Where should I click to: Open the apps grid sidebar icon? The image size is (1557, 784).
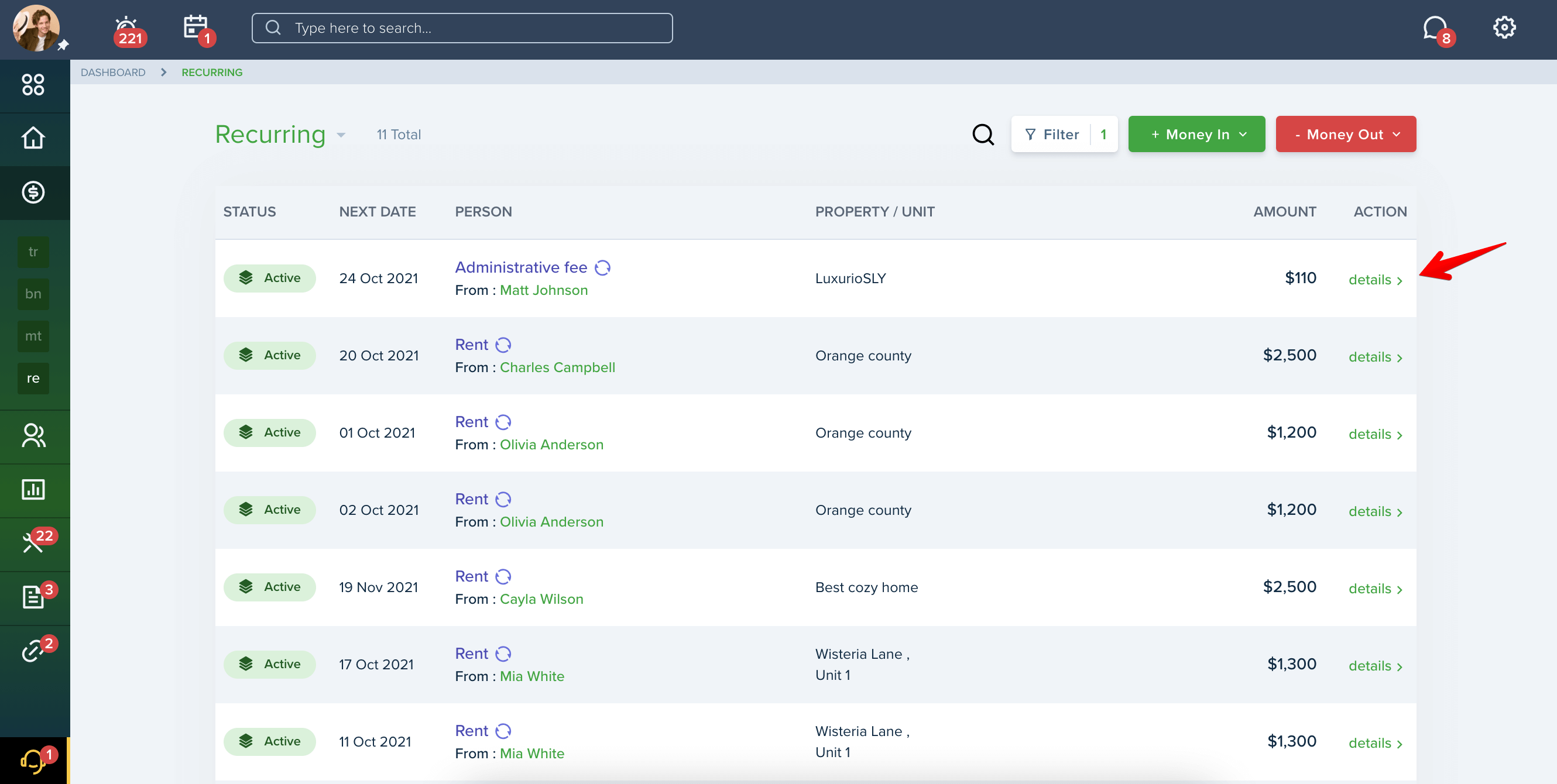(x=33, y=85)
